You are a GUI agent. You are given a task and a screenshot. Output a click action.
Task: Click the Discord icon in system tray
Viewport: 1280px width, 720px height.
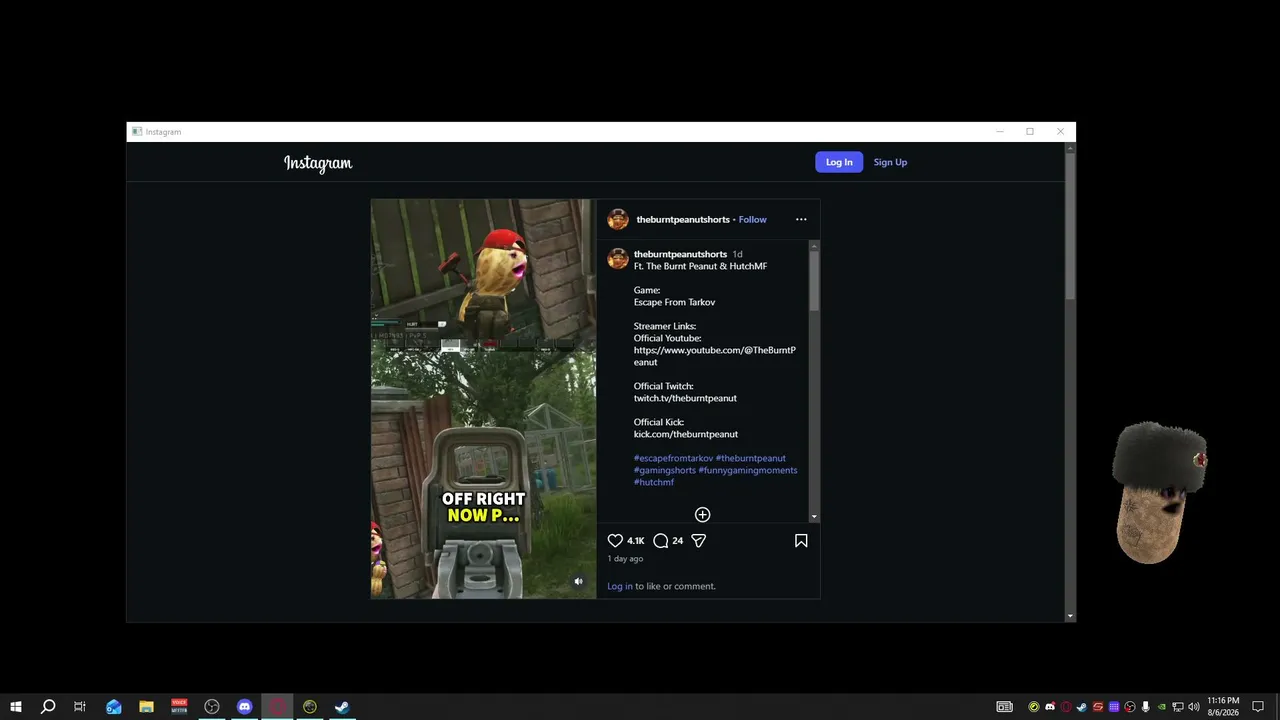[x=1050, y=707]
